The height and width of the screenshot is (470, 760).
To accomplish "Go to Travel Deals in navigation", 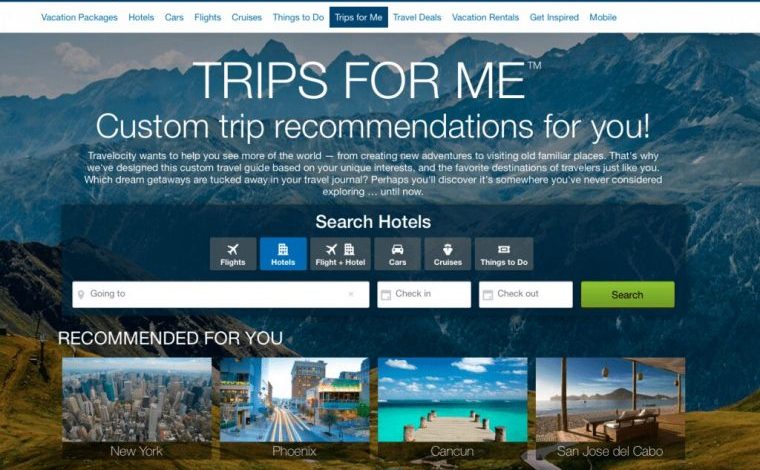I will [x=417, y=17].
